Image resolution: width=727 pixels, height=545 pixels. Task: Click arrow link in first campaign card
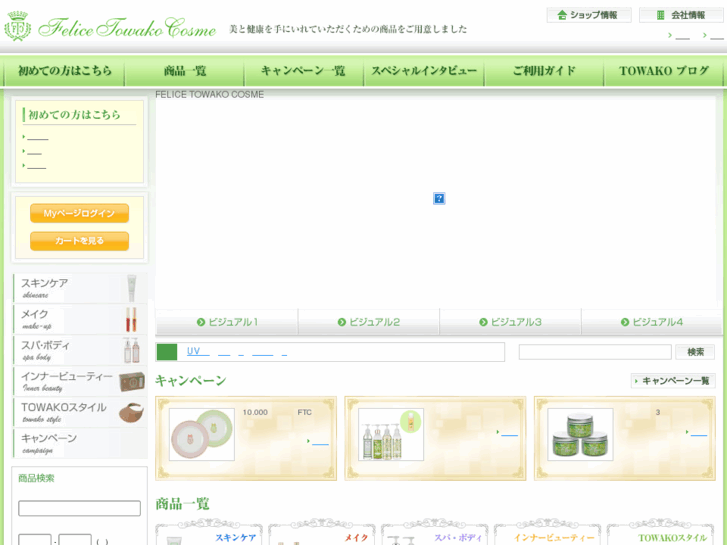318,442
